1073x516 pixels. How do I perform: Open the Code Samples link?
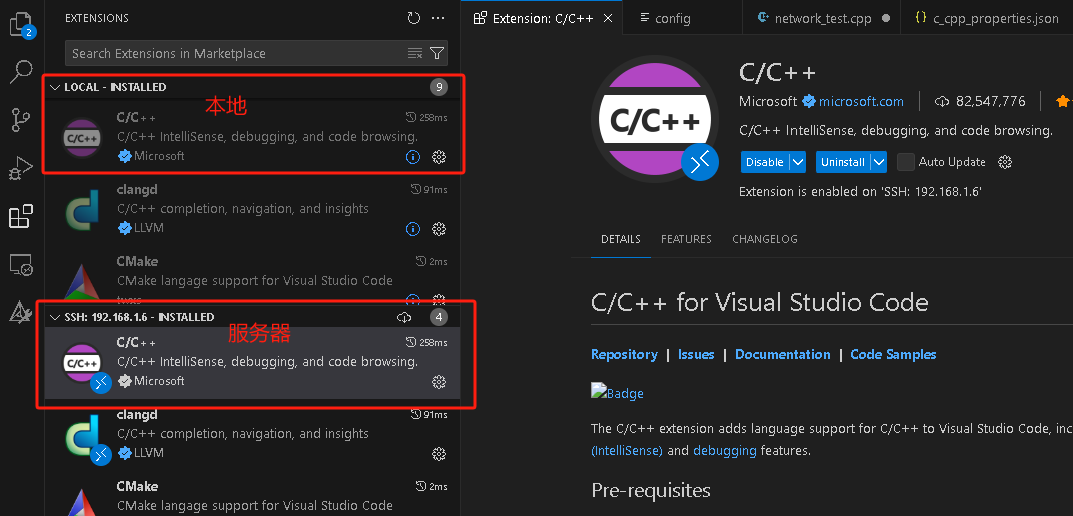pos(893,354)
